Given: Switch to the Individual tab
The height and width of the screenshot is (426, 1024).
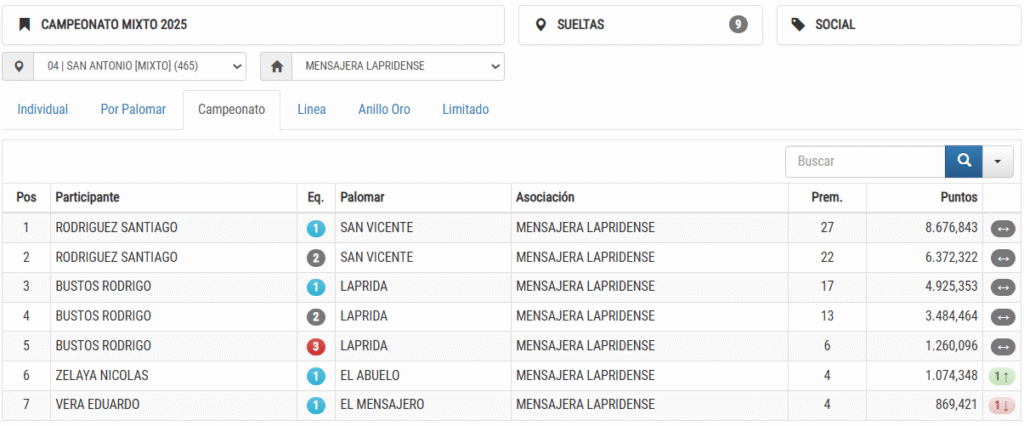Looking at the screenshot, I should [x=42, y=109].
